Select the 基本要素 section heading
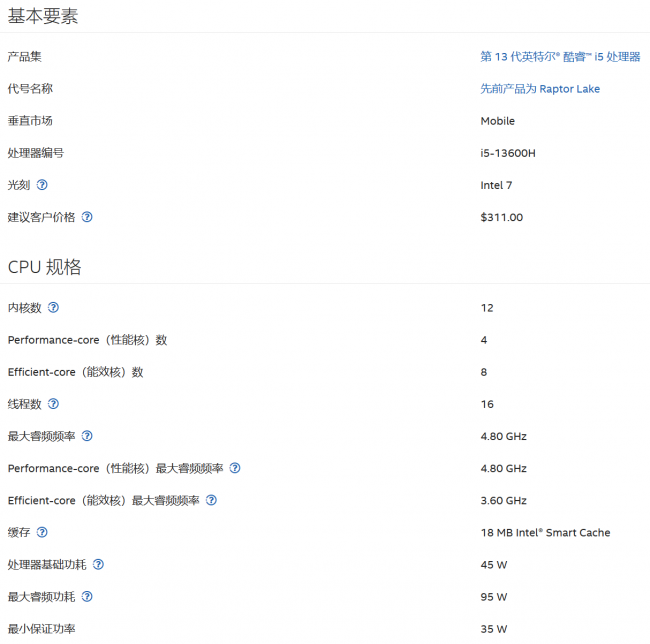The image size is (650, 644). click(43, 16)
